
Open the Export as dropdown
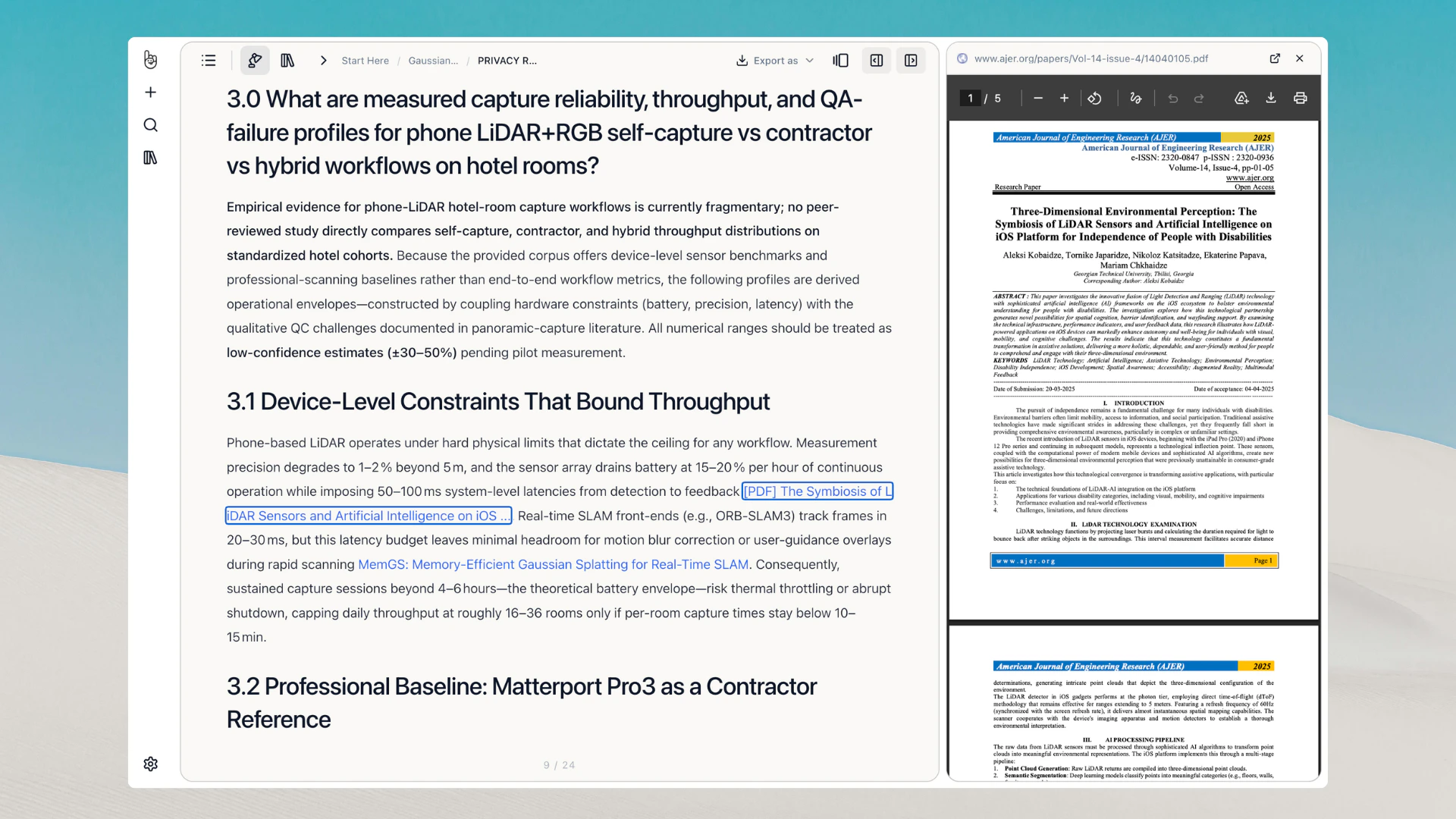pyautogui.click(x=775, y=61)
